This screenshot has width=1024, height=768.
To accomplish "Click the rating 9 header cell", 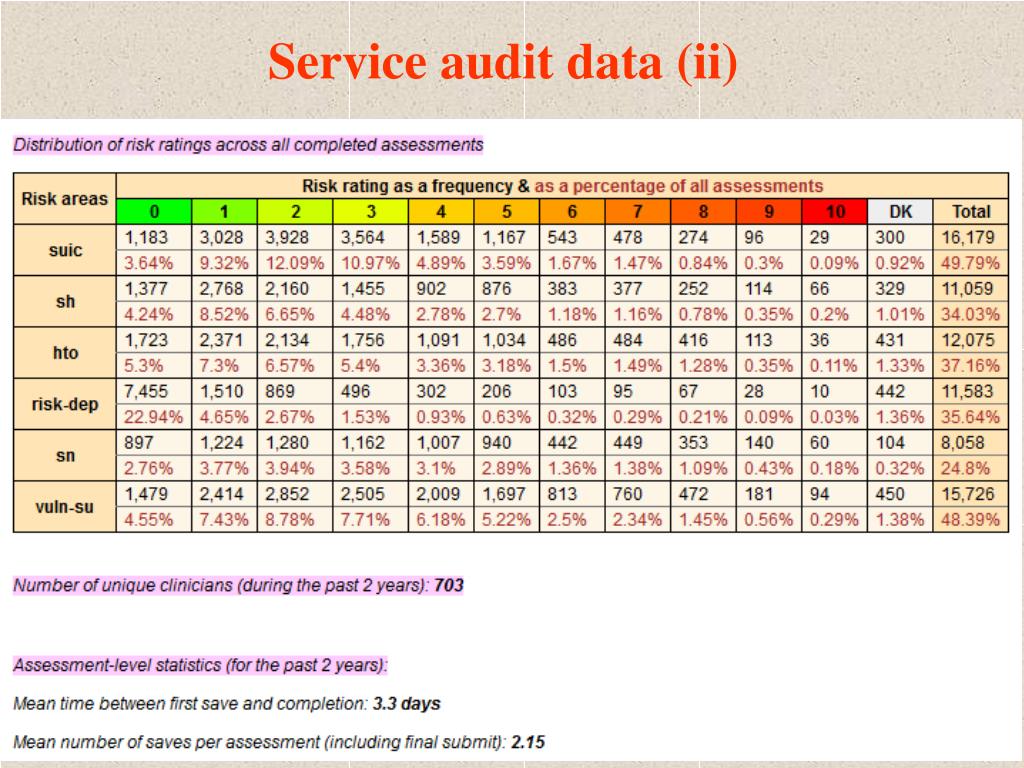I will pyautogui.click(x=769, y=212).
